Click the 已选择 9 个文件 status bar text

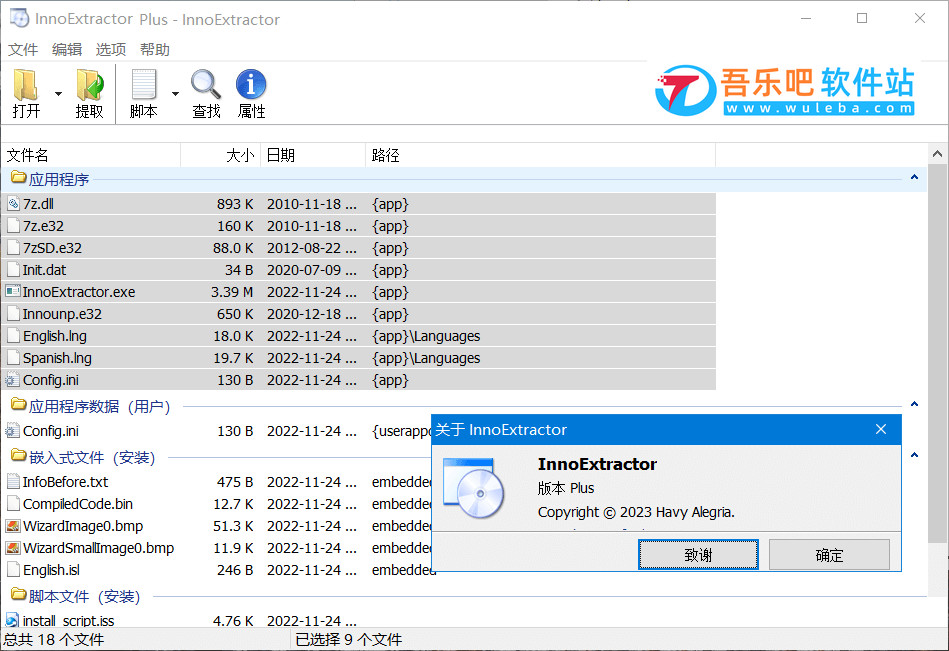tap(349, 640)
